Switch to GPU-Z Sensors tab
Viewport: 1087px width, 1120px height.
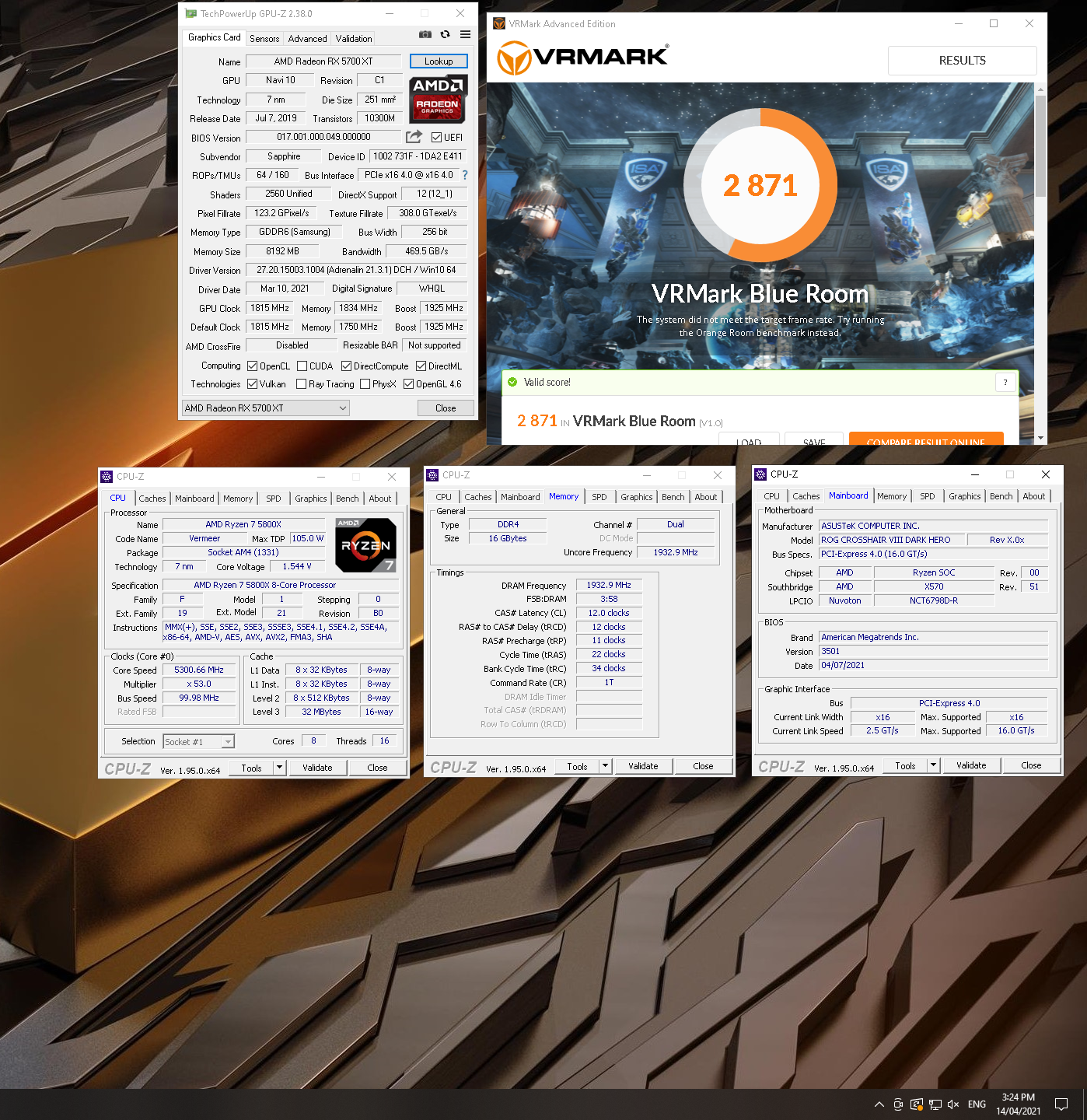click(264, 38)
